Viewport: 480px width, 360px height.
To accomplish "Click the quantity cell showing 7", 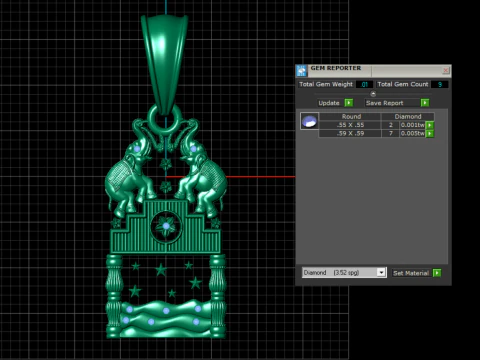I will click(x=390, y=133).
